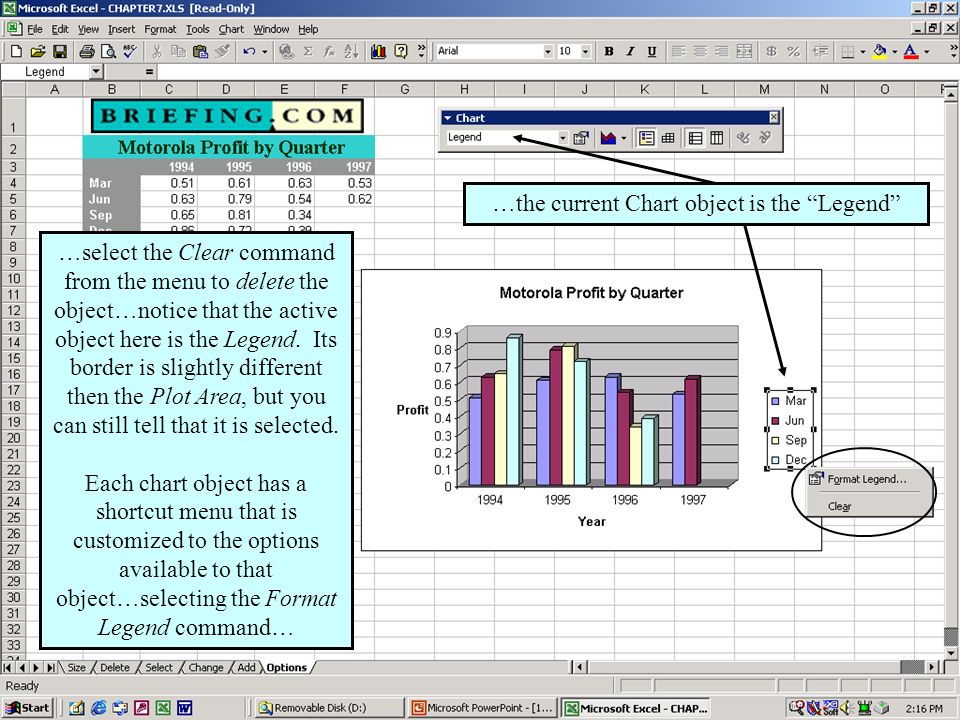Switch to Microsoft PowerPoint taskbar button
The image size is (960, 720).
coord(483,708)
